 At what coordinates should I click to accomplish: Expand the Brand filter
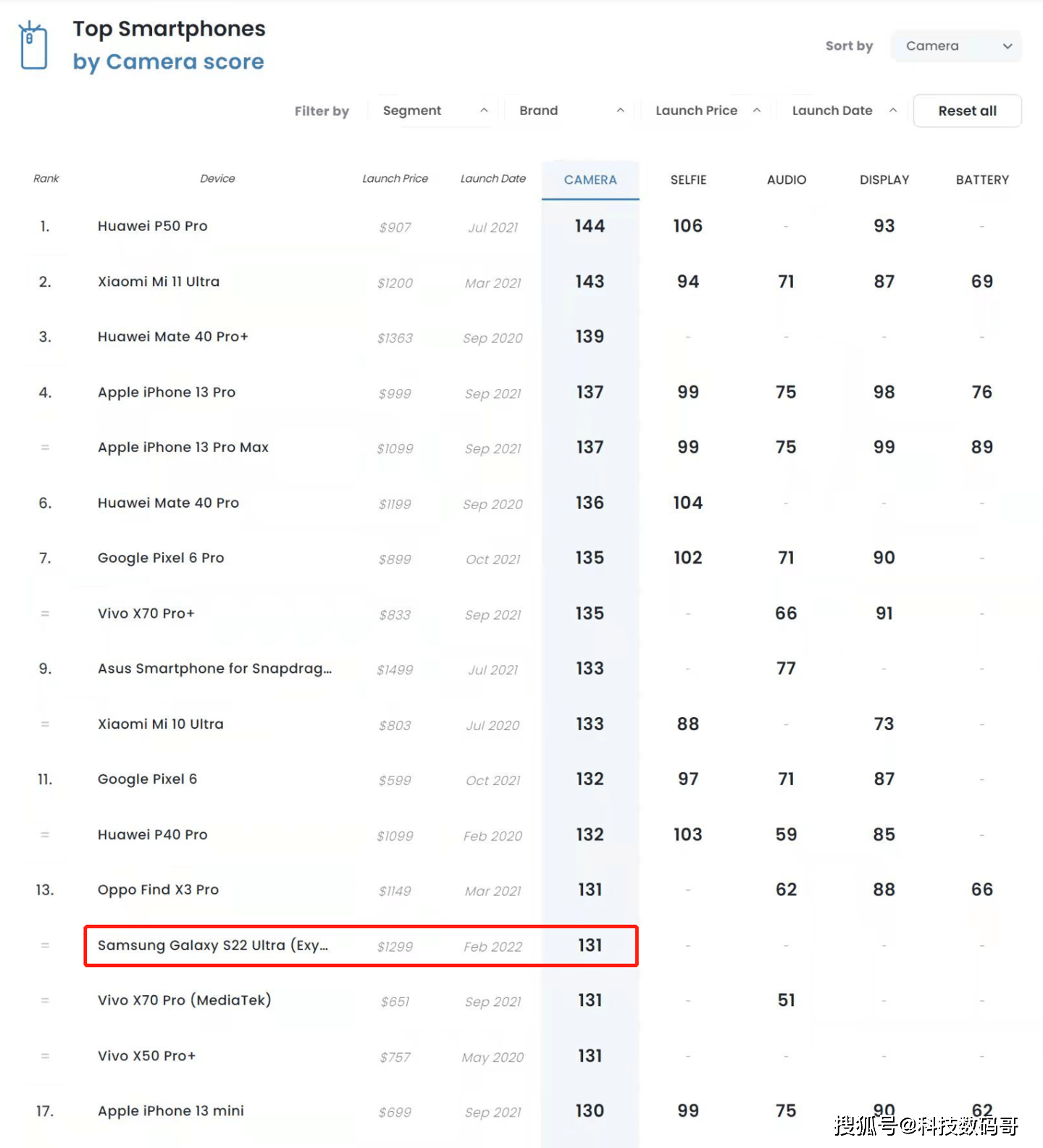571,111
